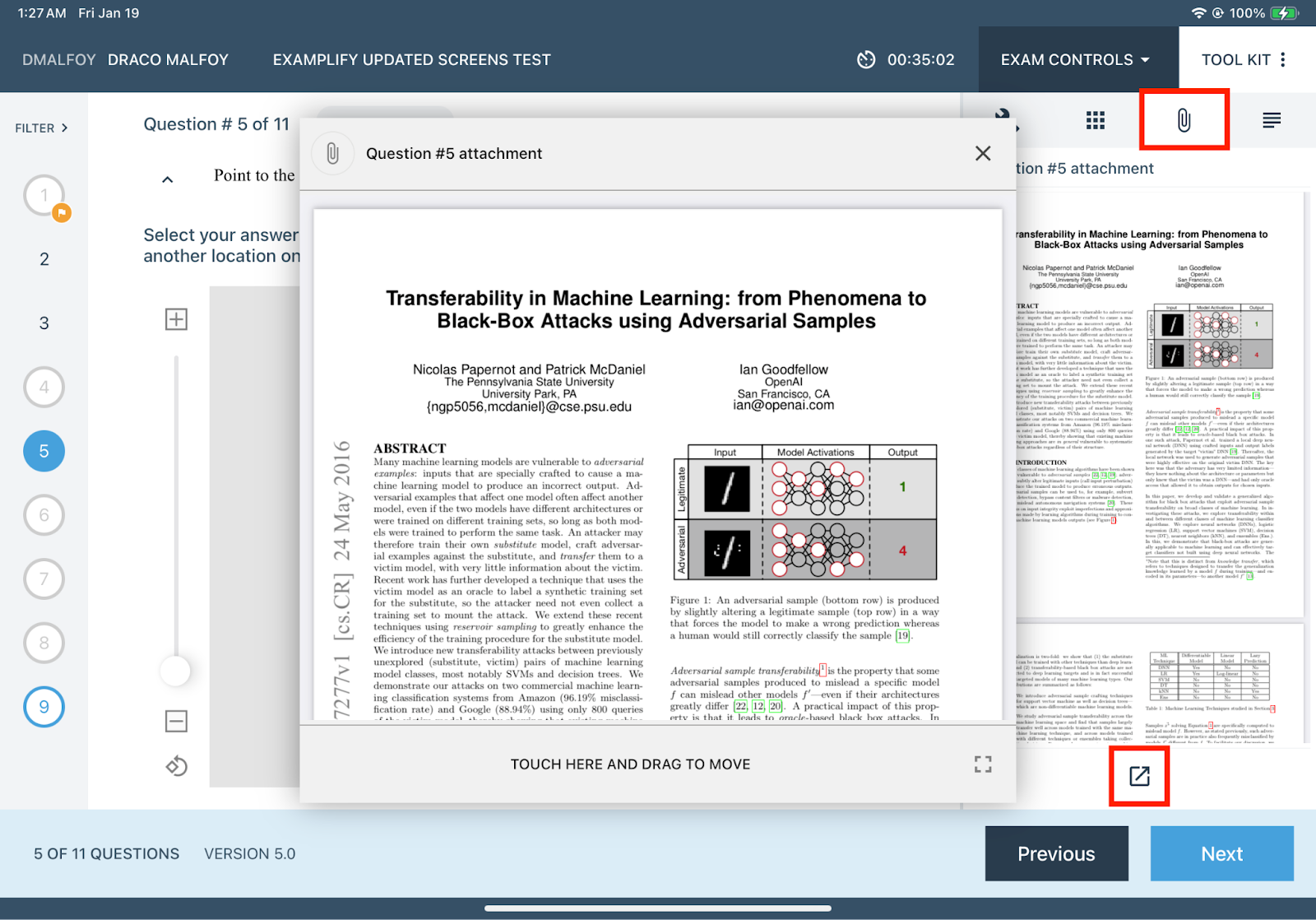
Task: Go to question 9
Action: (x=44, y=707)
